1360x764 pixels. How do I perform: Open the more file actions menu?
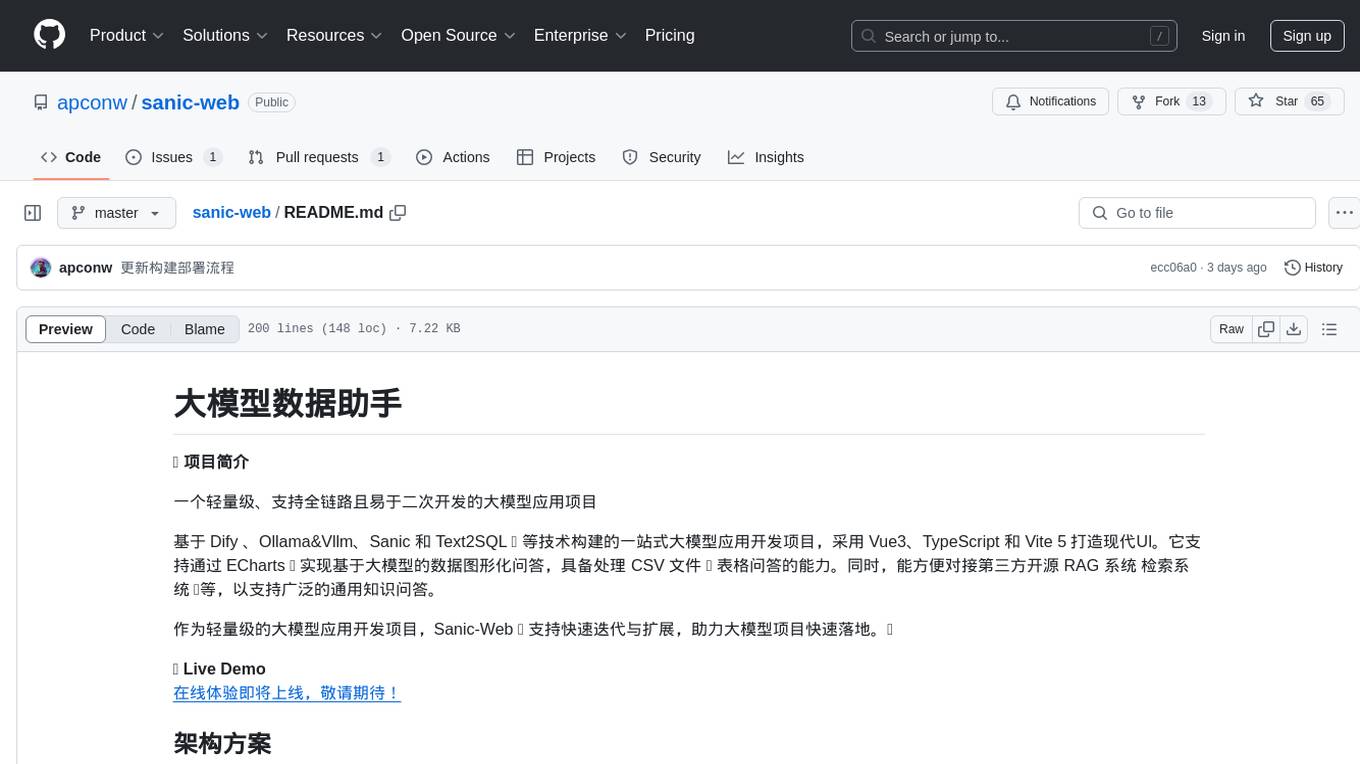[1345, 213]
